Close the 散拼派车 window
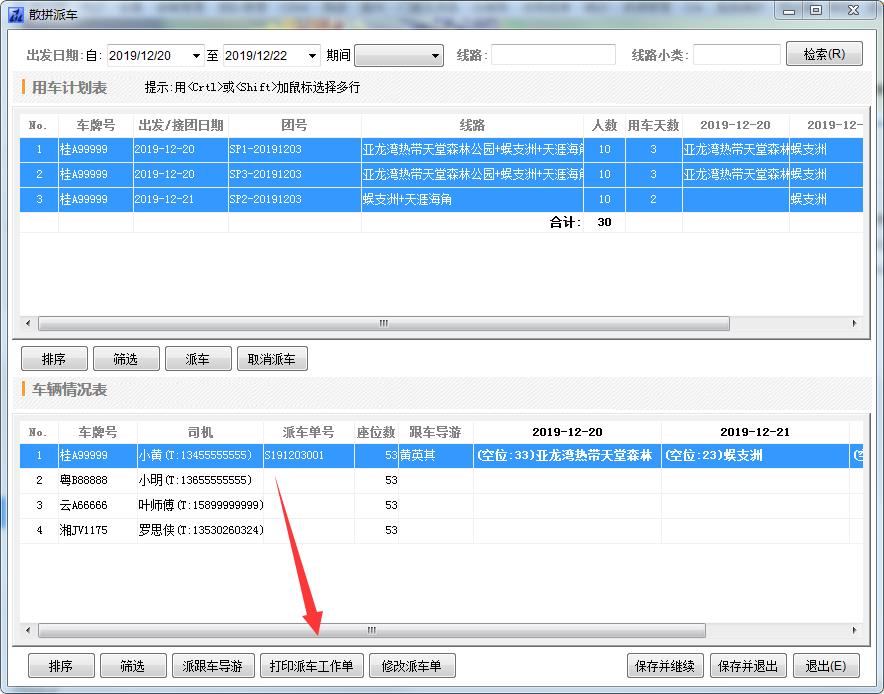This screenshot has width=884, height=694. pos(854,10)
